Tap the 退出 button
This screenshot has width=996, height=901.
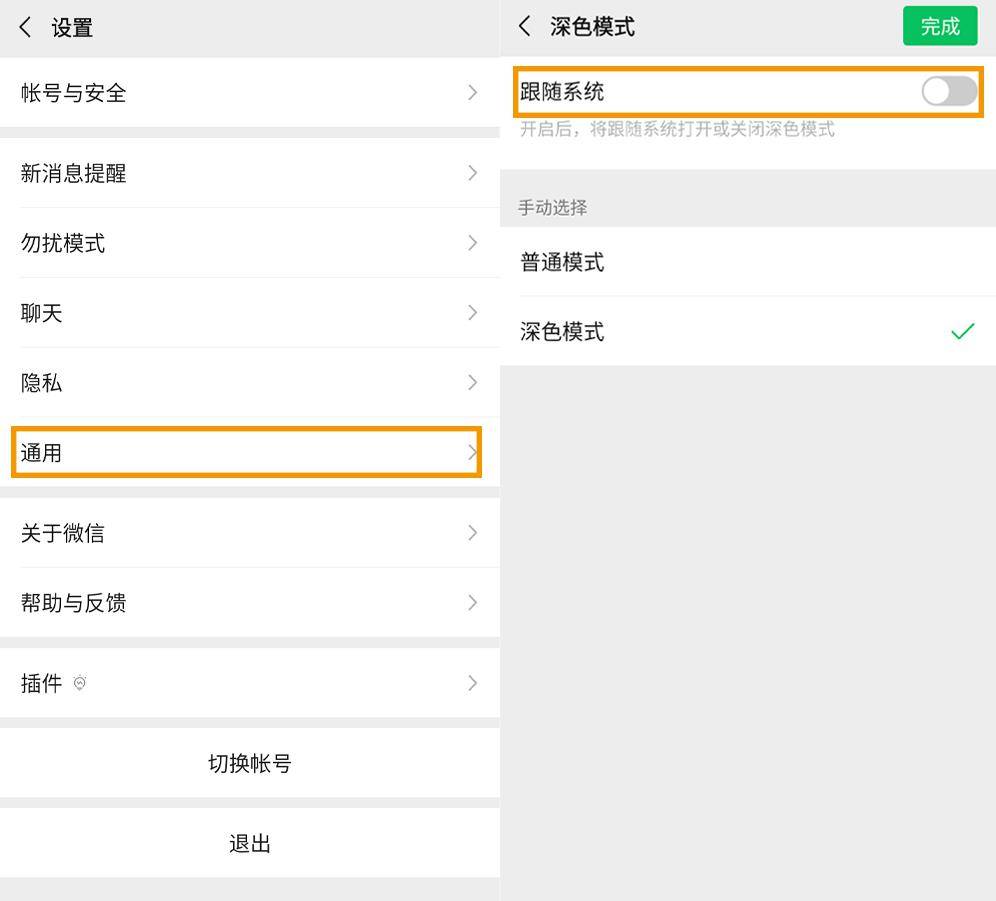pos(250,844)
